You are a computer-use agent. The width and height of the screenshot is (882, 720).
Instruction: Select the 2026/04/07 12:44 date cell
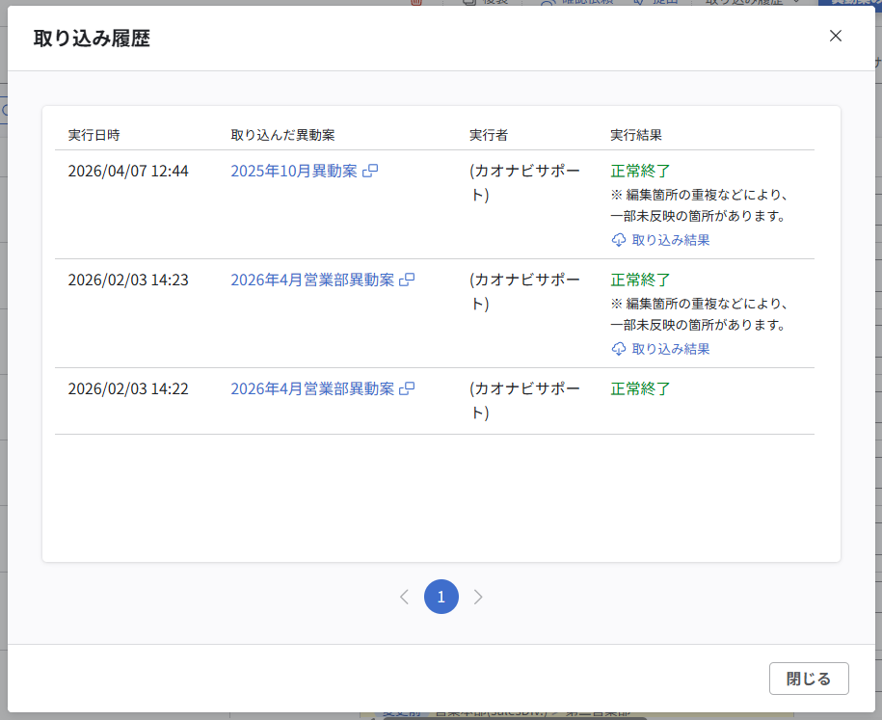(x=128, y=171)
